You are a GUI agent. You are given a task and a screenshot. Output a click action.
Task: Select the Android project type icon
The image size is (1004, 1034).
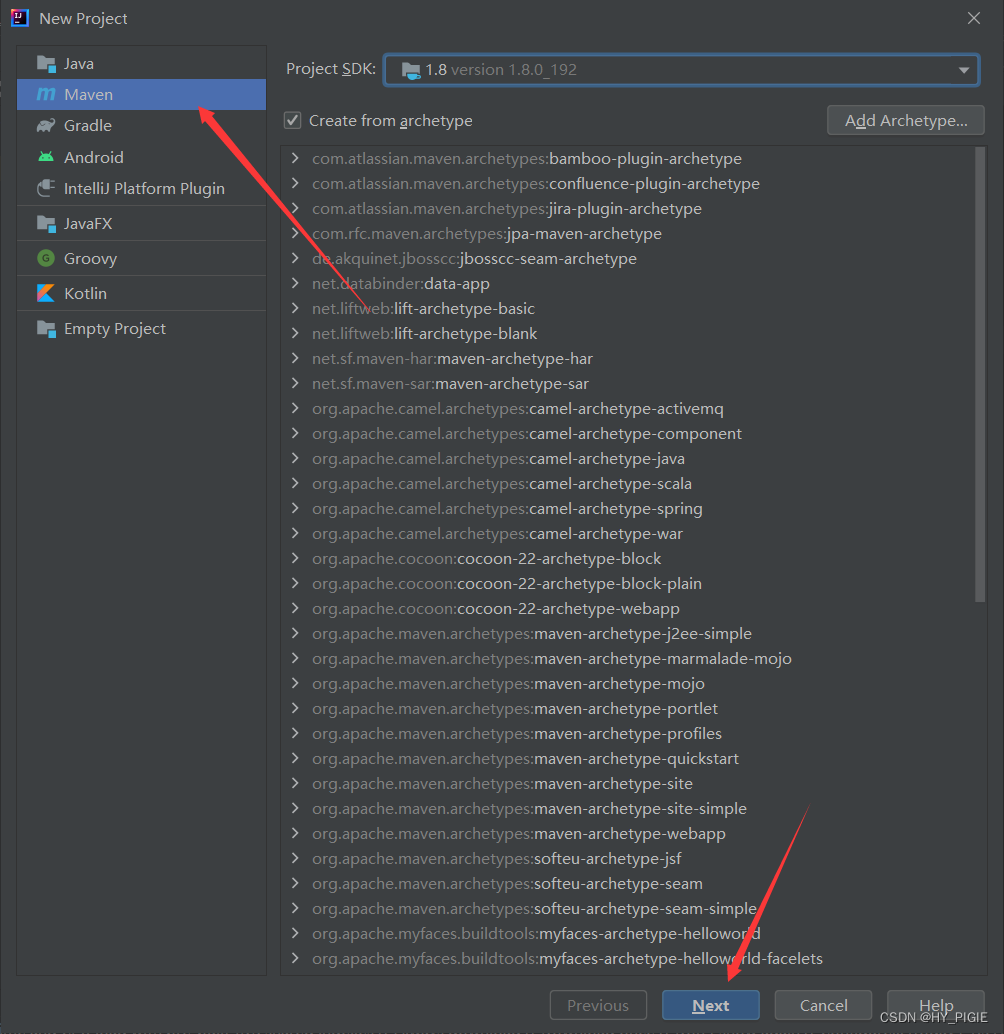[47, 157]
